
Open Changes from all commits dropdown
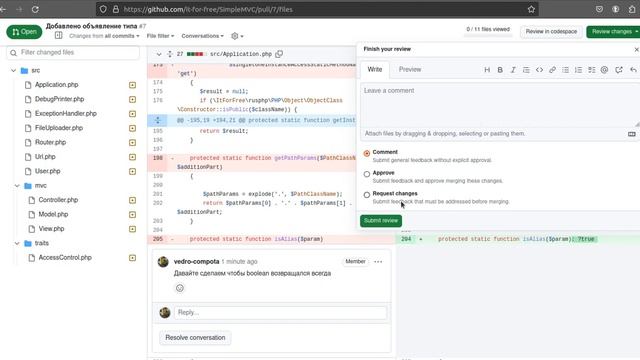(x=104, y=36)
